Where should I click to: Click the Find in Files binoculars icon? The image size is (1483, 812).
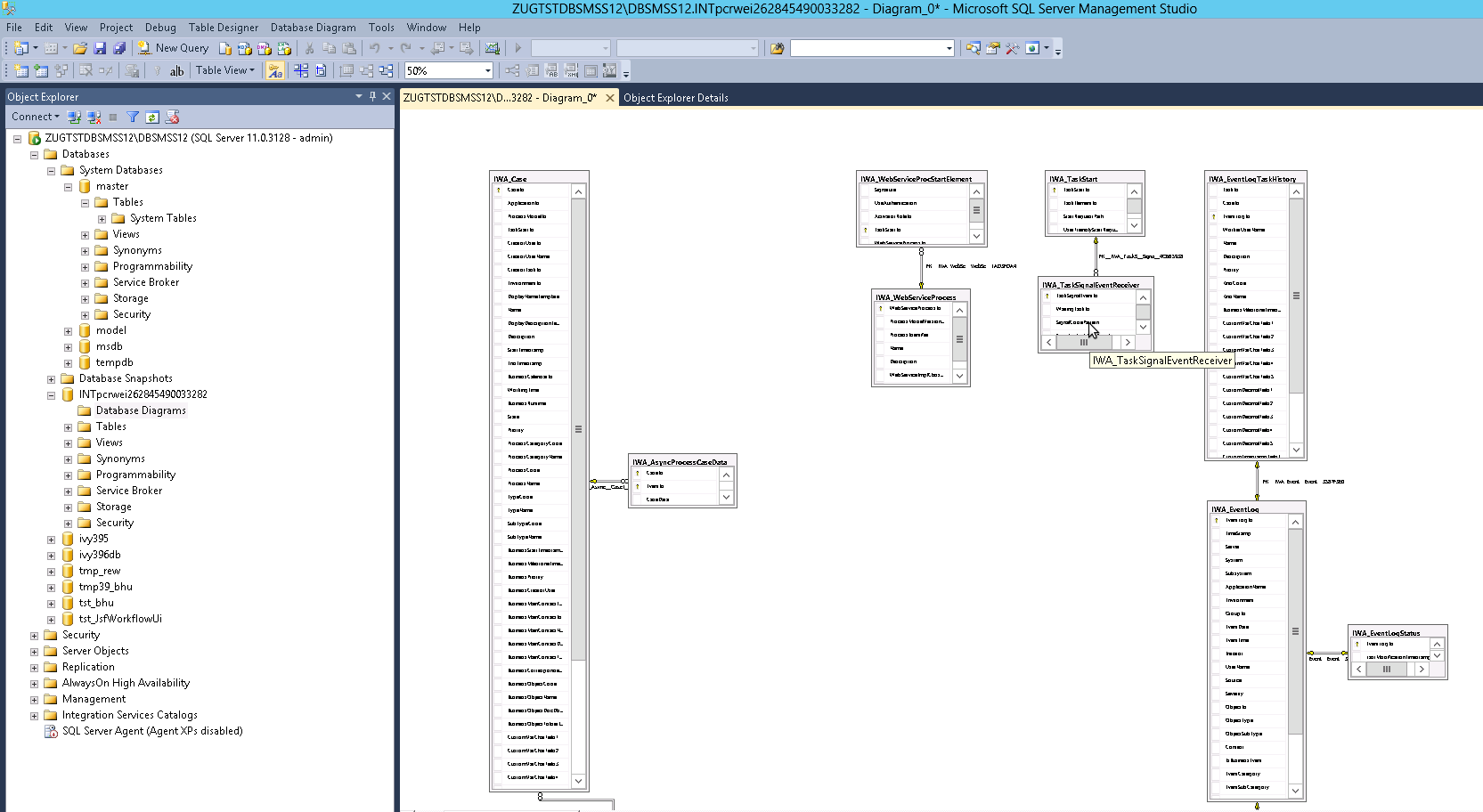[778, 48]
